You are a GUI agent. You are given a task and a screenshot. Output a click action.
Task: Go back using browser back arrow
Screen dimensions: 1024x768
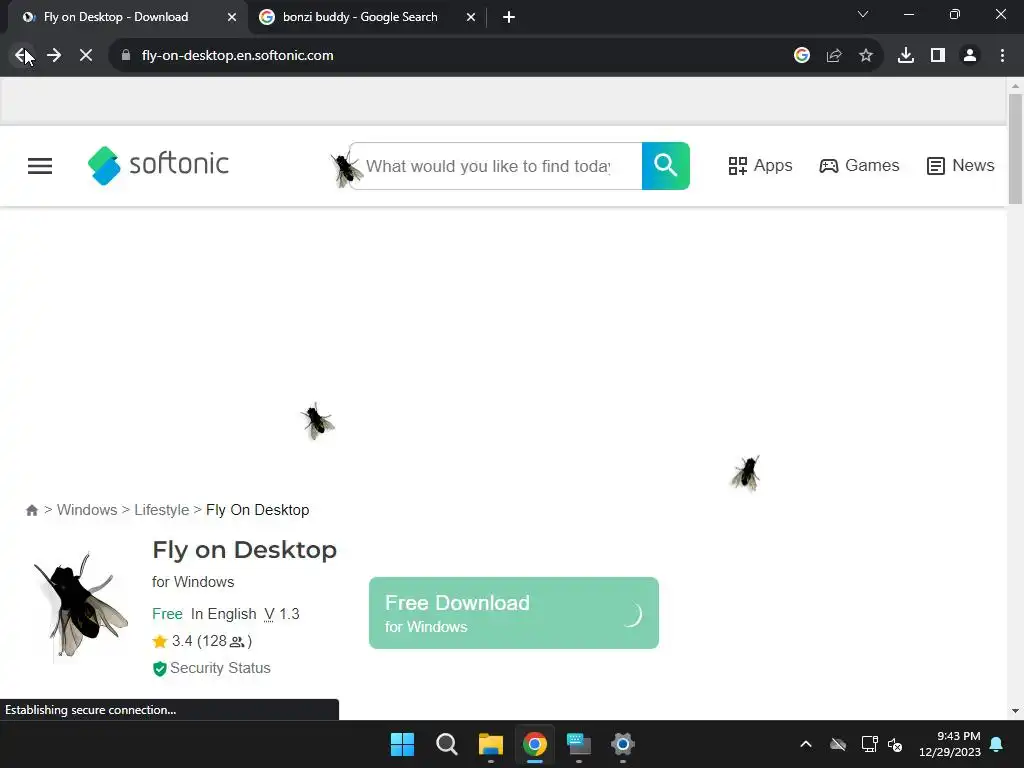(22, 56)
